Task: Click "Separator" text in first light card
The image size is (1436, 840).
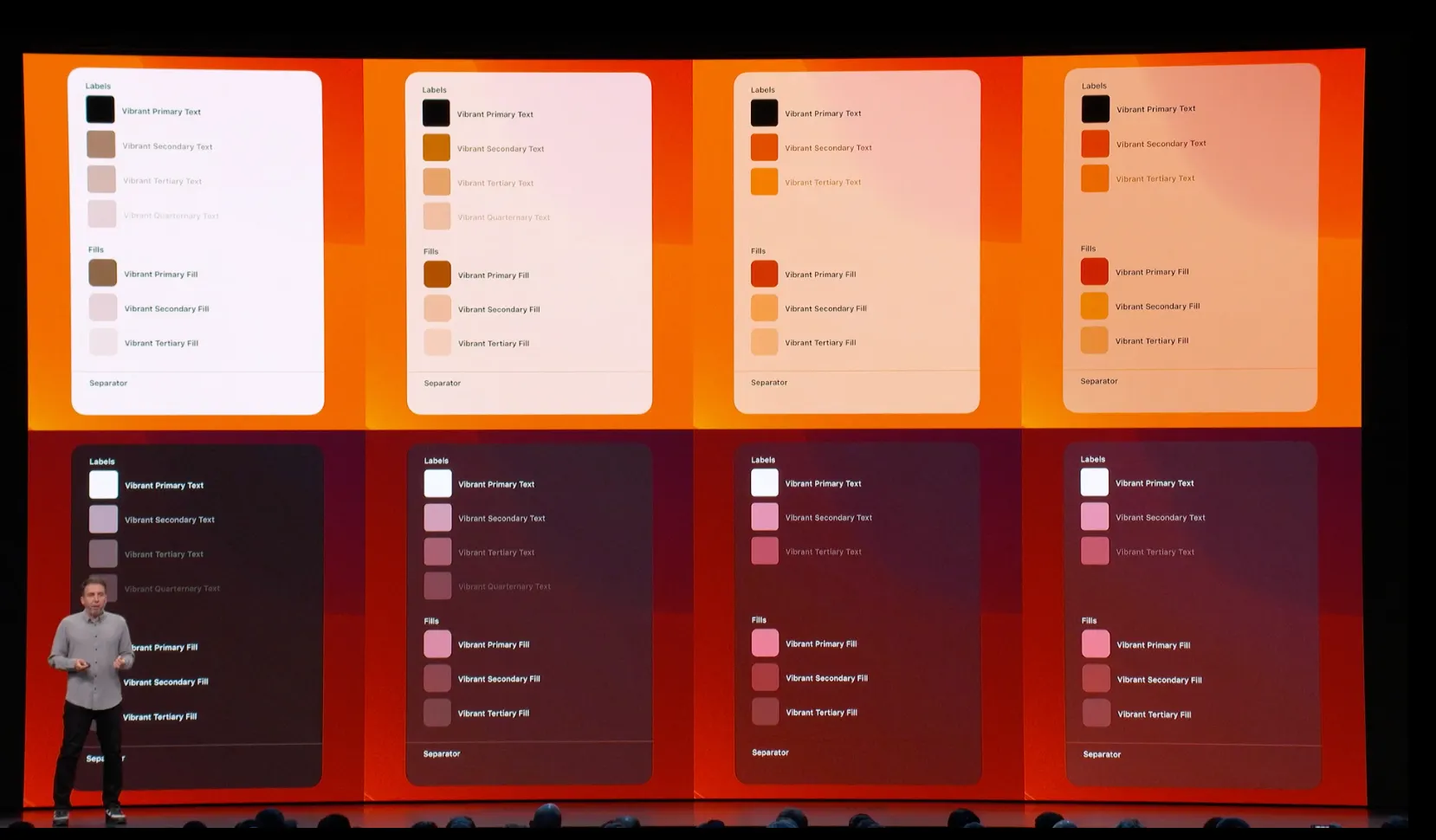Action: coord(108,383)
